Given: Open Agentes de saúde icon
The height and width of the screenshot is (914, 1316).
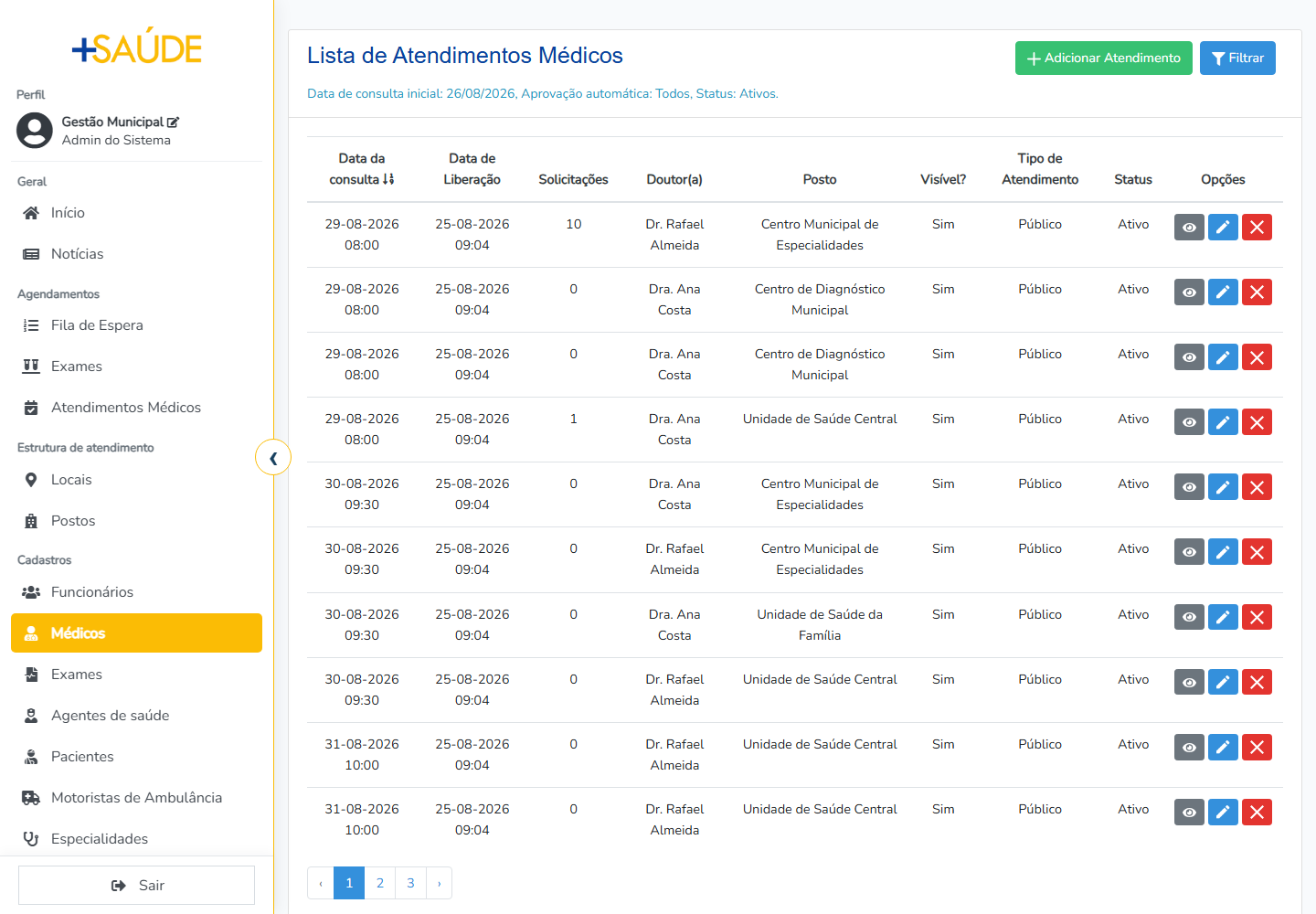Looking at the screenshot, I should pyautogui.click(x=31, y=716).
